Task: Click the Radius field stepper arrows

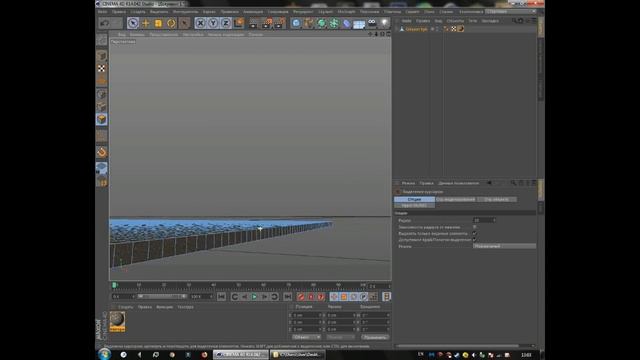Action: coord(494,220)
